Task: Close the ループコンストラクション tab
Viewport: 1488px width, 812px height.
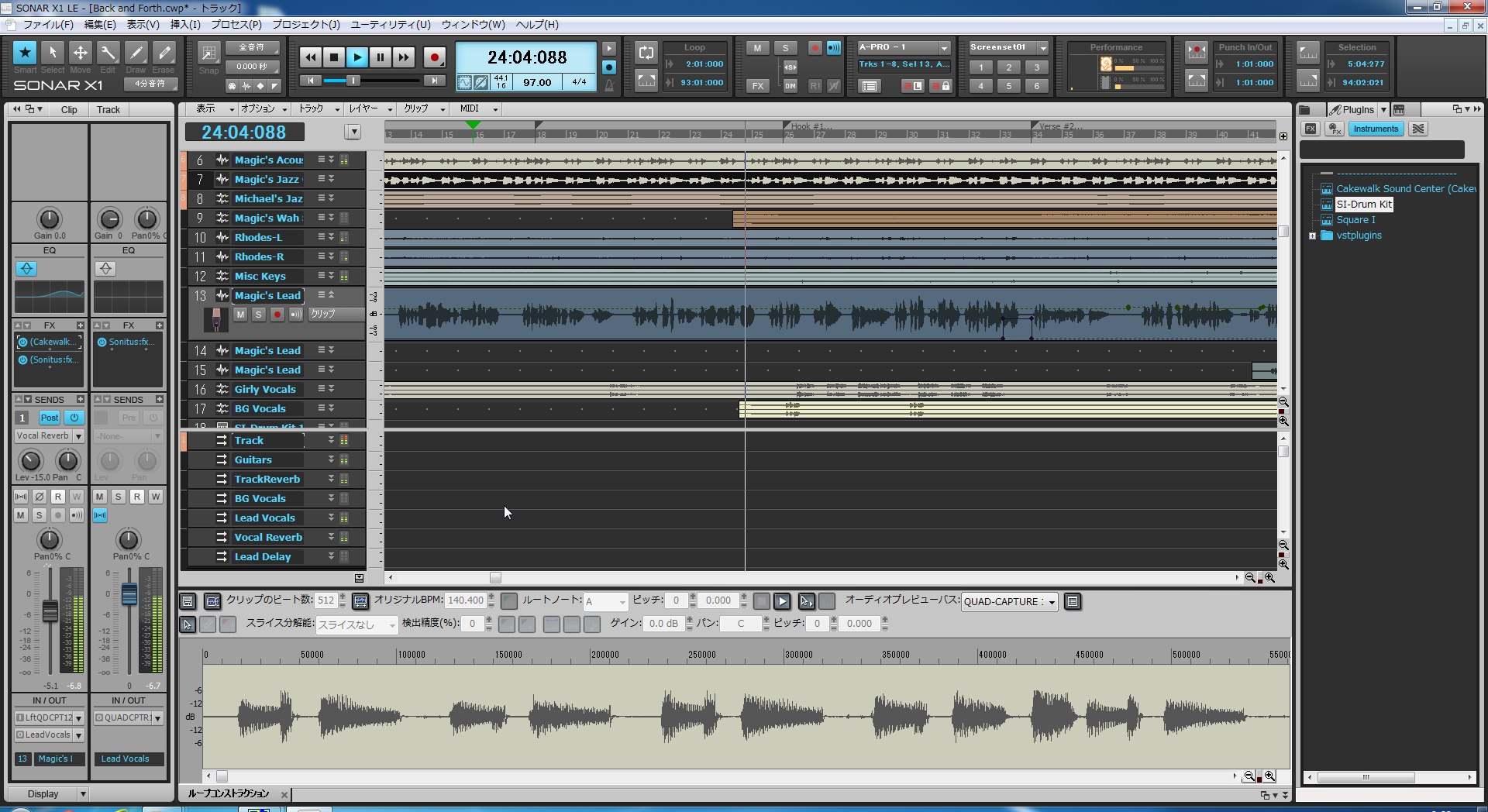Action: tap(284, 795)
